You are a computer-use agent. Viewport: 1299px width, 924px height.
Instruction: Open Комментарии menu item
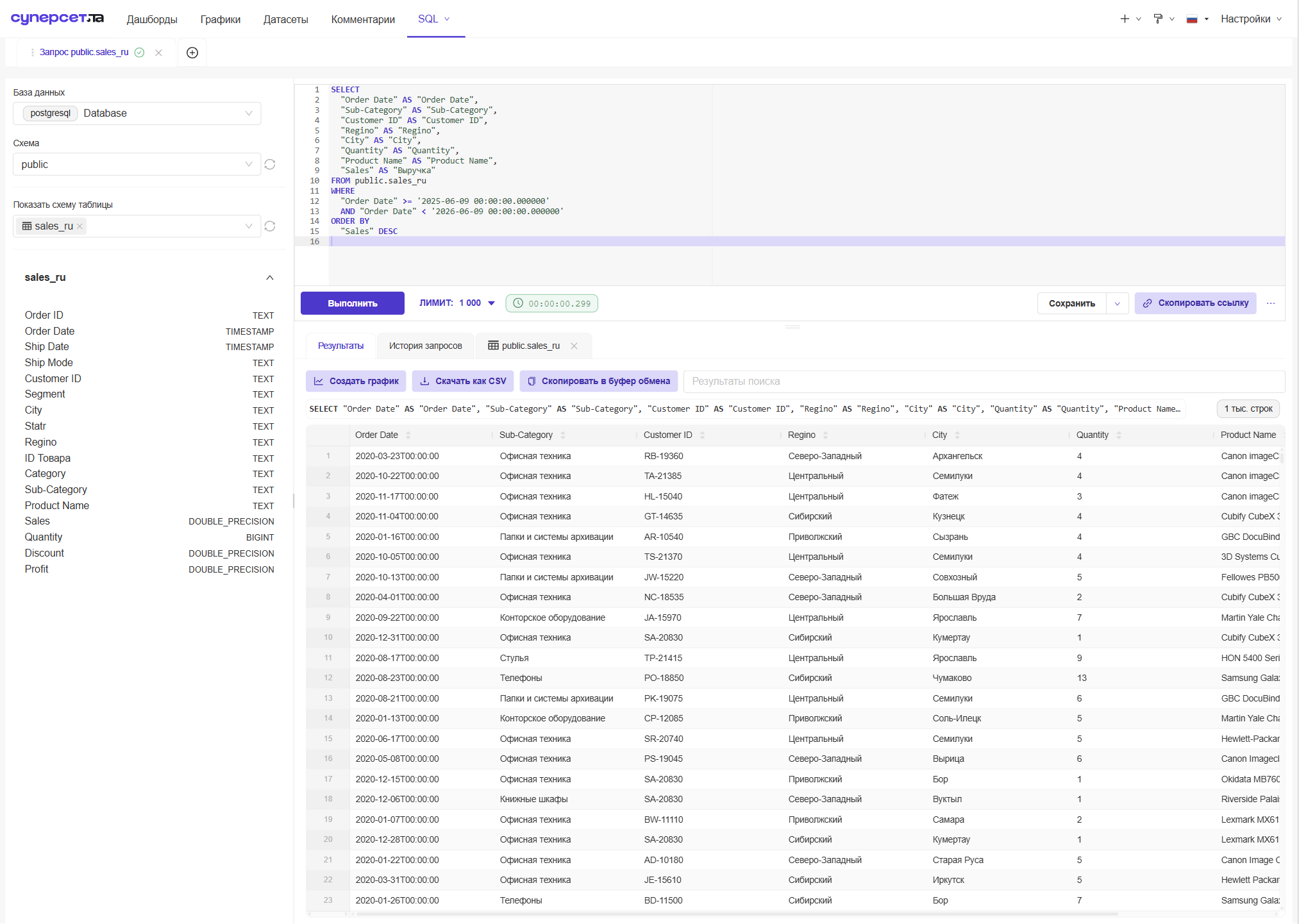[363, 19]
